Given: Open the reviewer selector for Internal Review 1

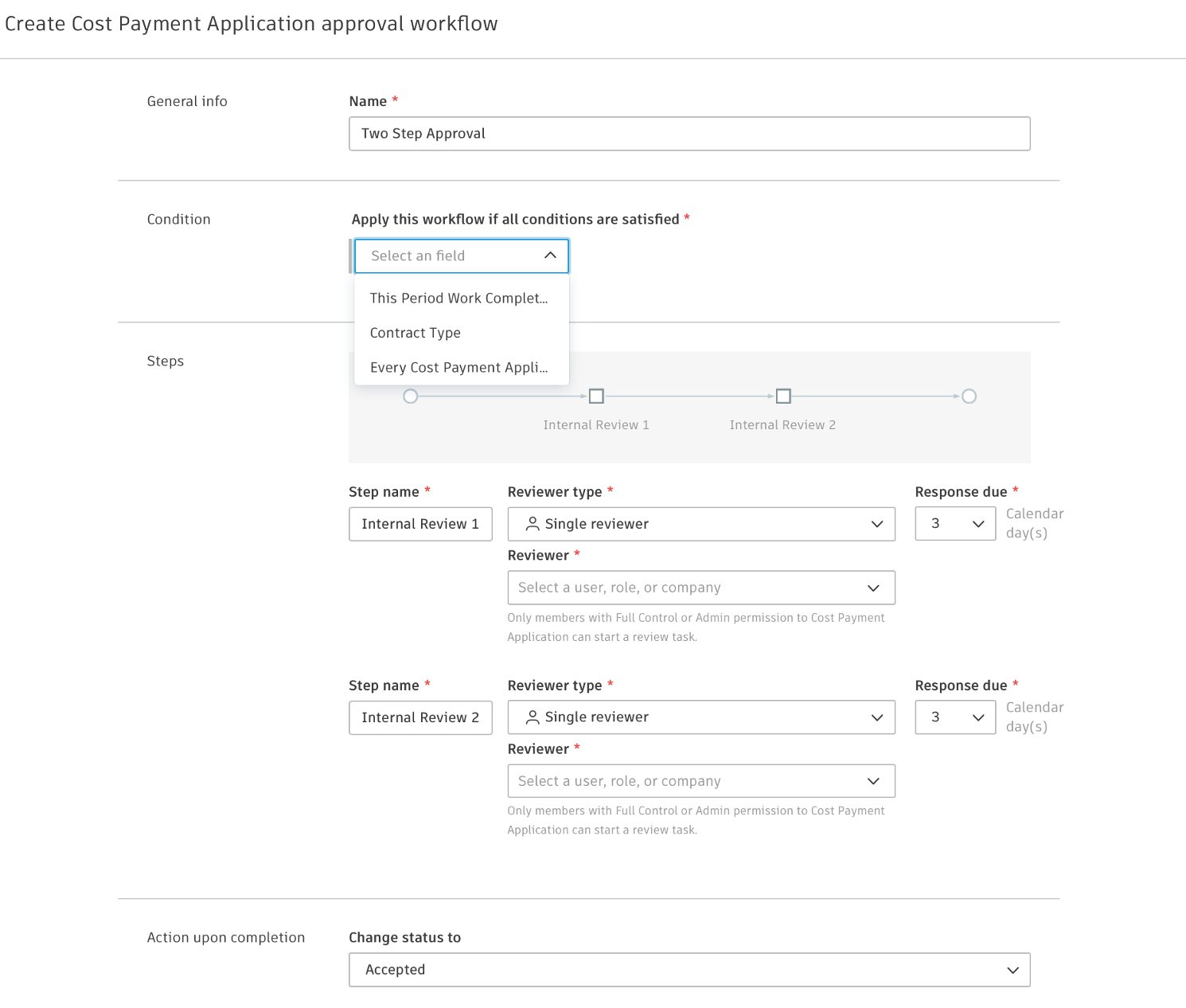Looking at the screenshot, I should 701,588.
